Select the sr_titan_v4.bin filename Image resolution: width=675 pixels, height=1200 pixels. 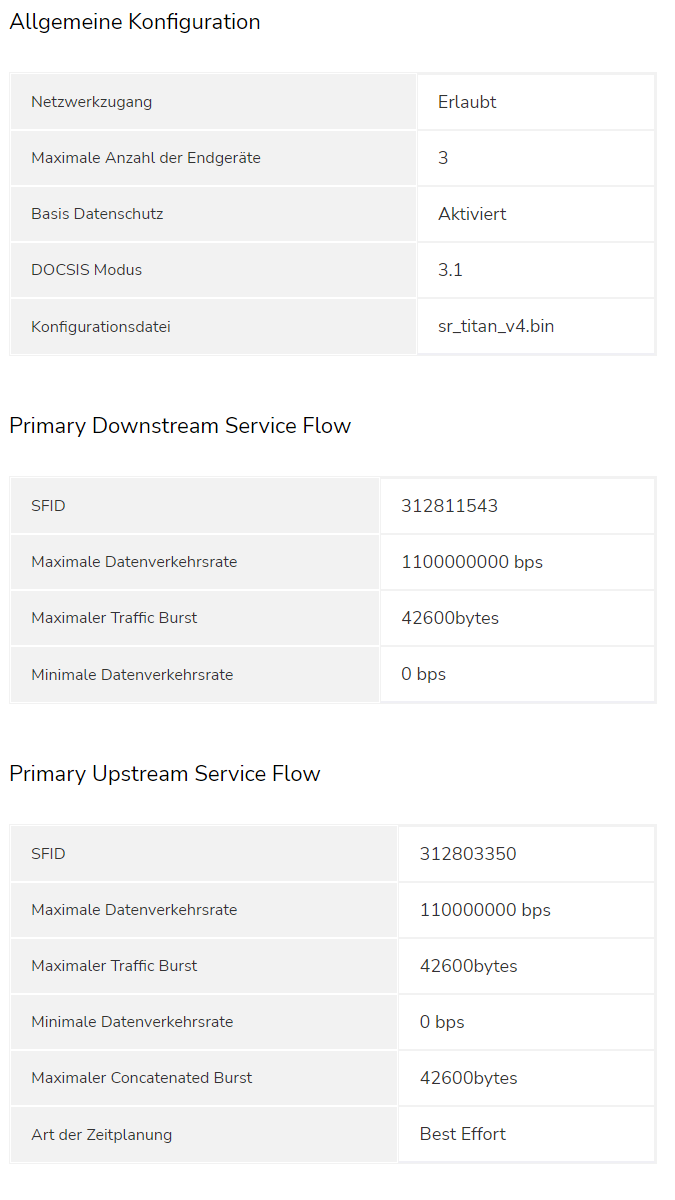(x=496, y=326)
